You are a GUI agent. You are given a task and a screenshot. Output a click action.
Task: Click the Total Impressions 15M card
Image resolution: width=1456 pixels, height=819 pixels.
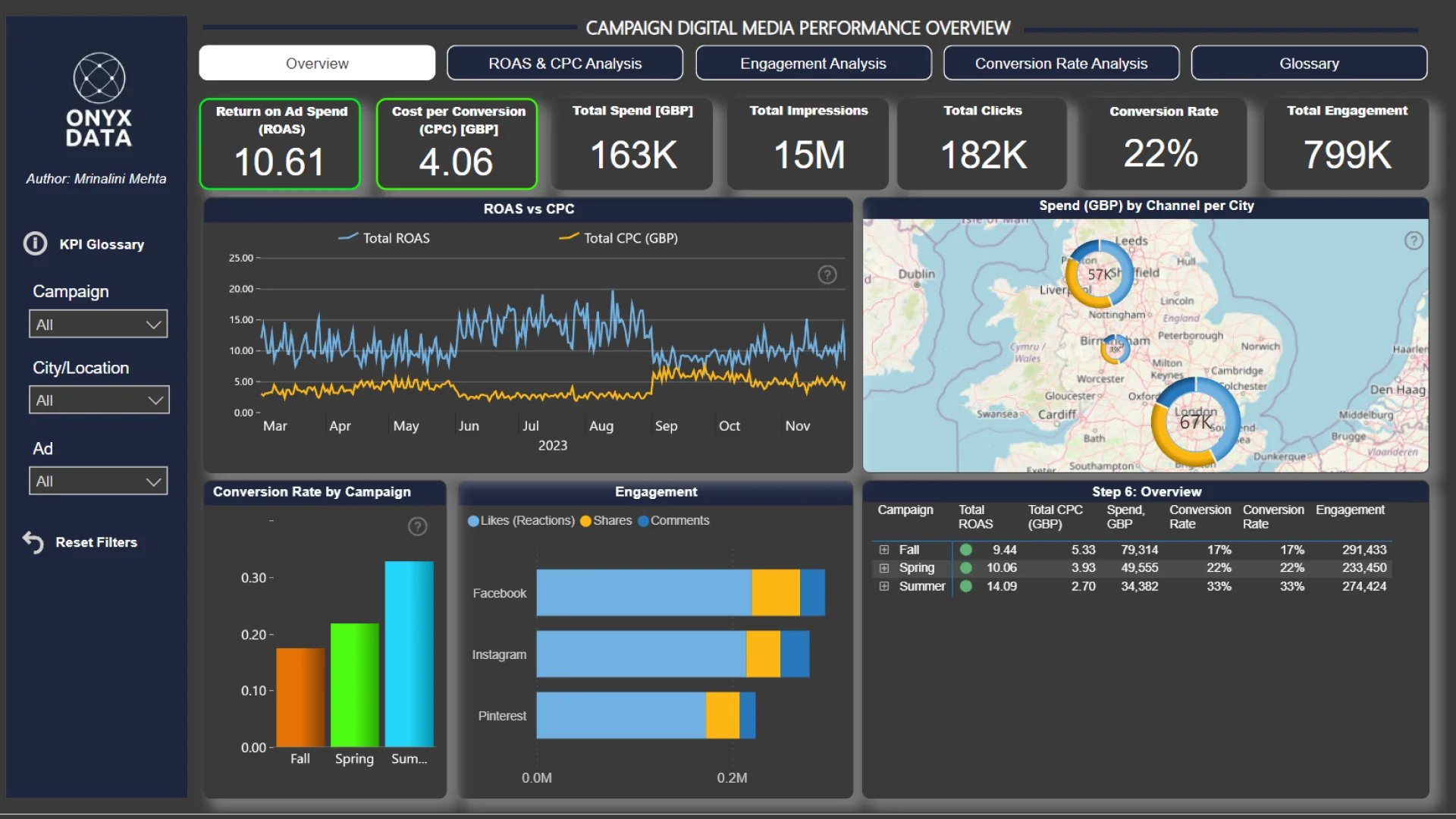(808, 144)
